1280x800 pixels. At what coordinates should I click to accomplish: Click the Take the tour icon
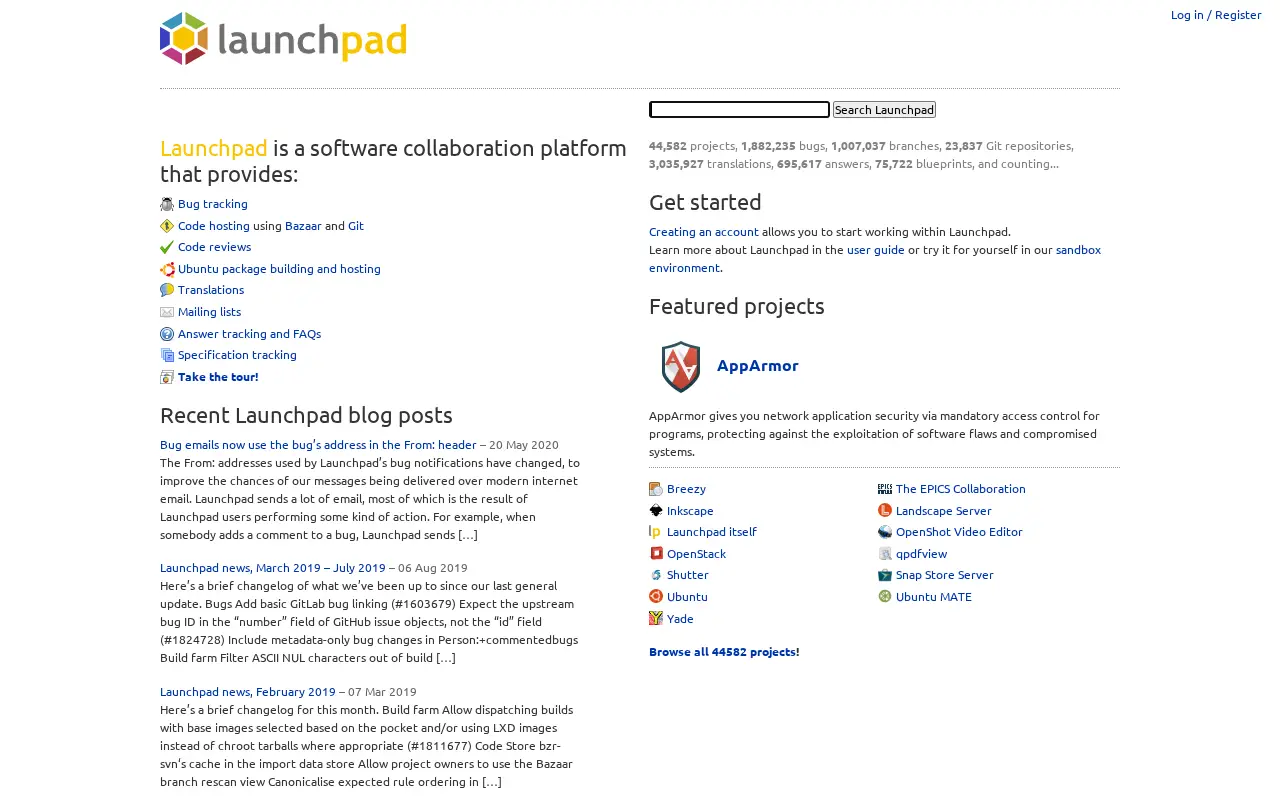click(x=167, y=377)
